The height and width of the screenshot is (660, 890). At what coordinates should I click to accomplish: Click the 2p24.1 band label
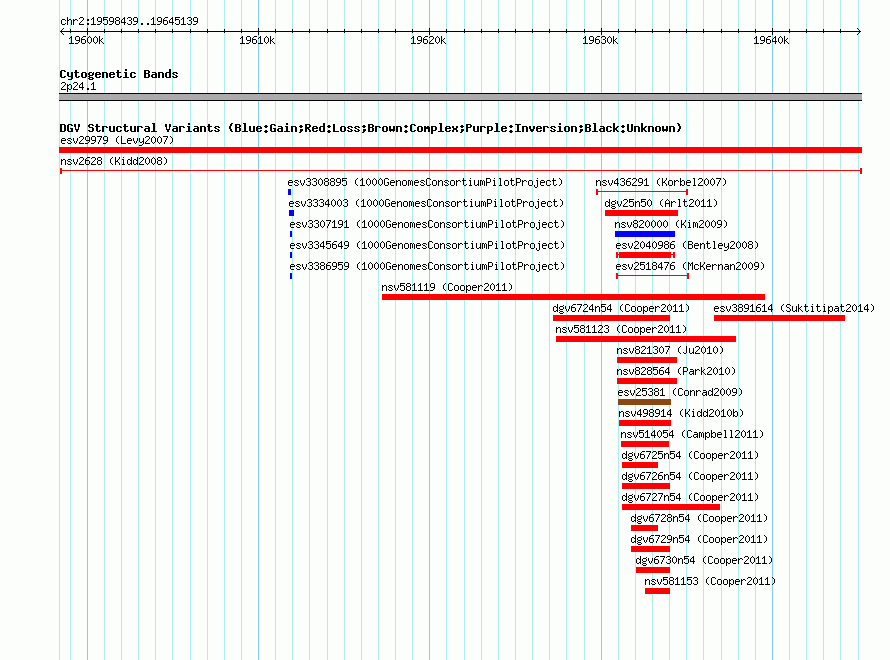click(78, 86)
